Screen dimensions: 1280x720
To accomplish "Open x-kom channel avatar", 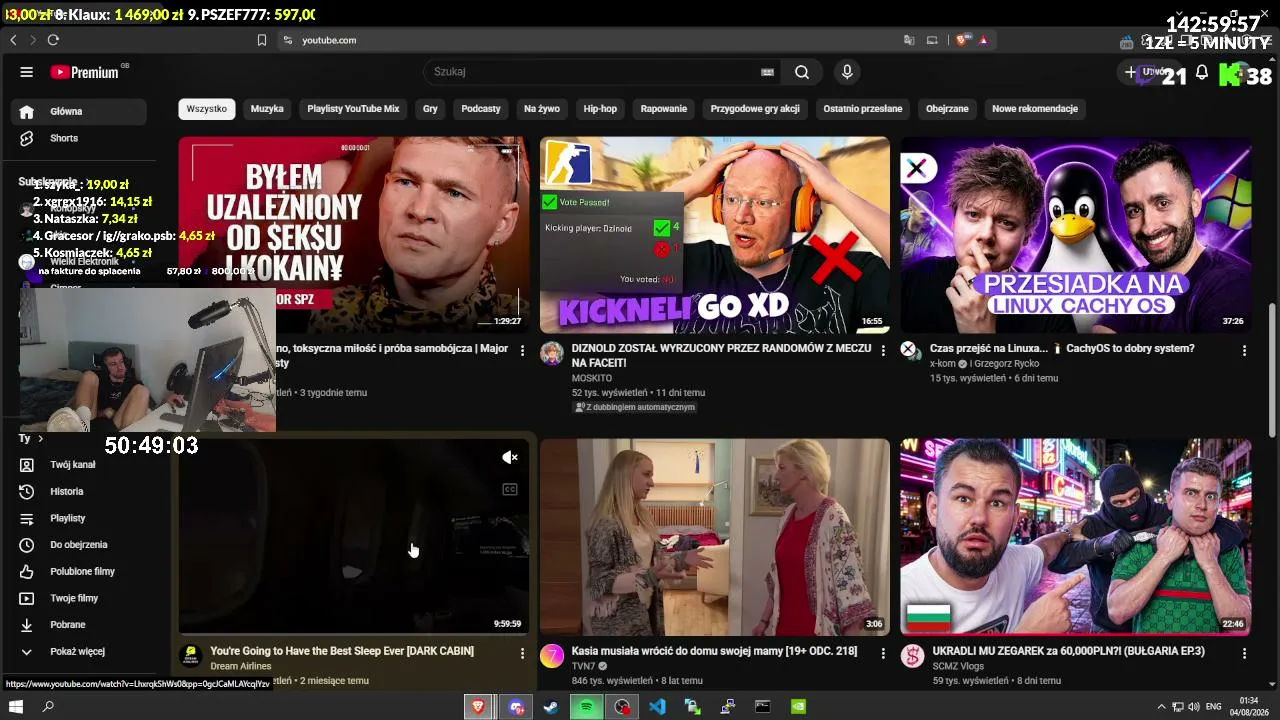I will point(909,349).
